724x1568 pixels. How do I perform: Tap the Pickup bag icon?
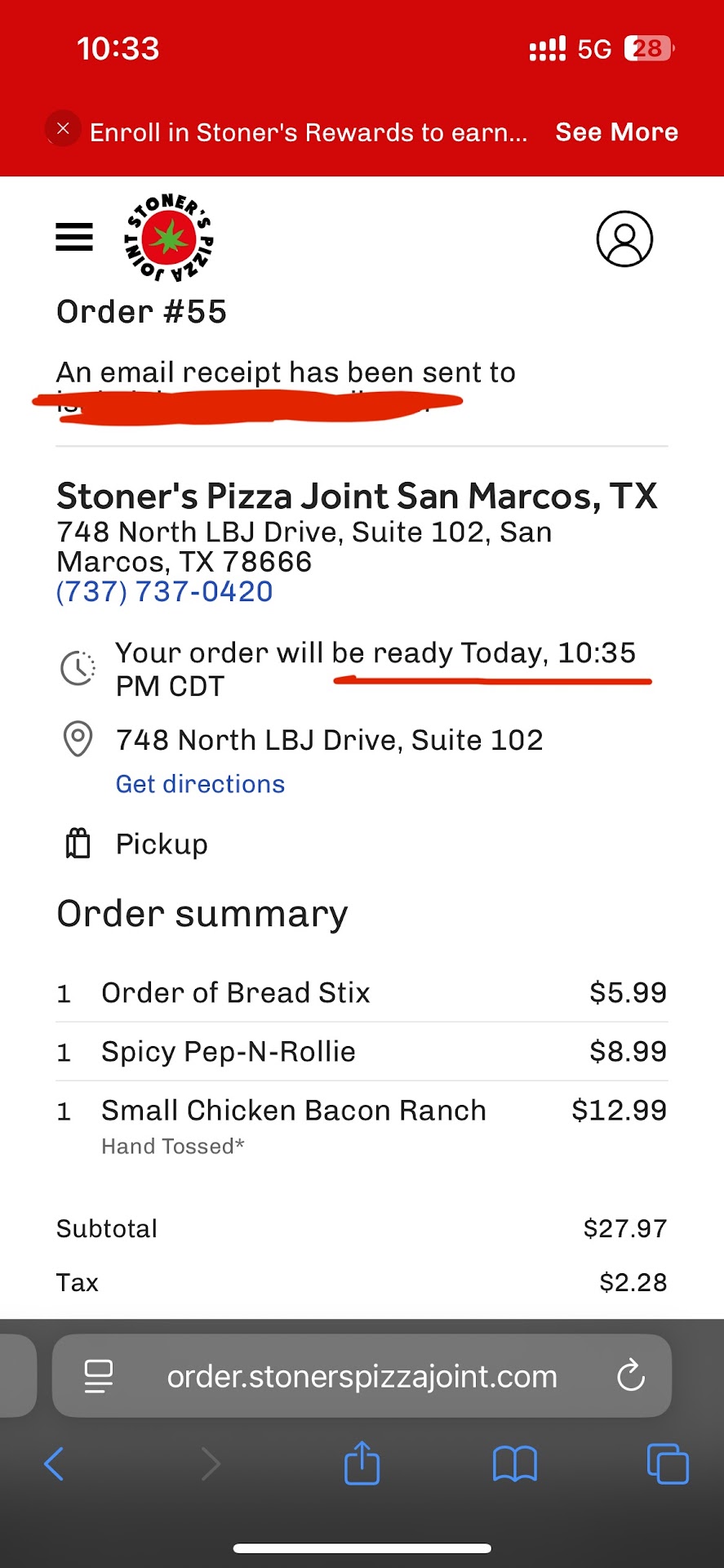78,844
